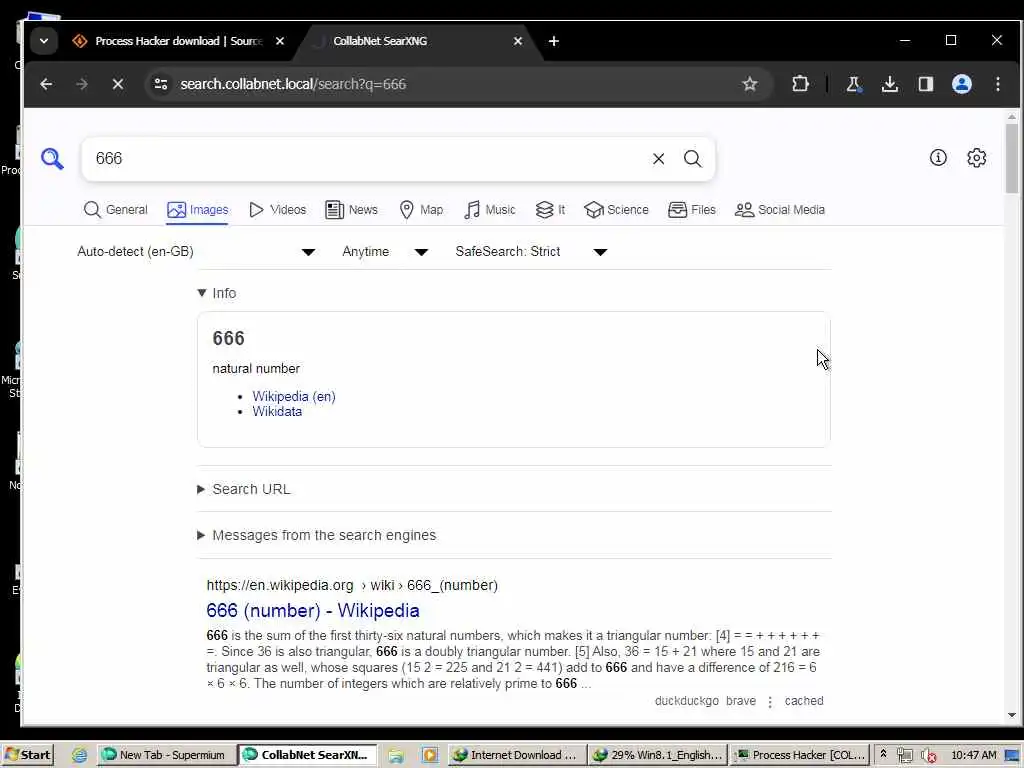1024x768 pixels.
Task: Click the brave engine label
Action: [x=741, y=701]
